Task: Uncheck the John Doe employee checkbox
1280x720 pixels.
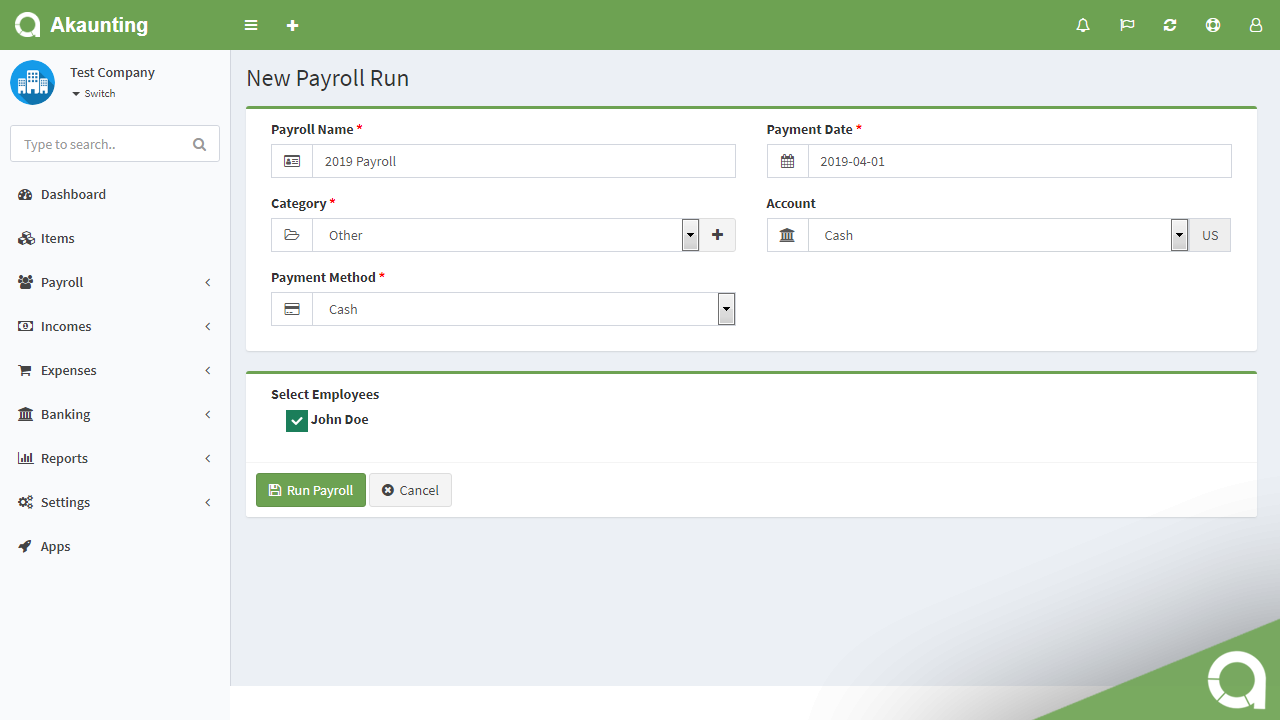Action: [296, 420]
